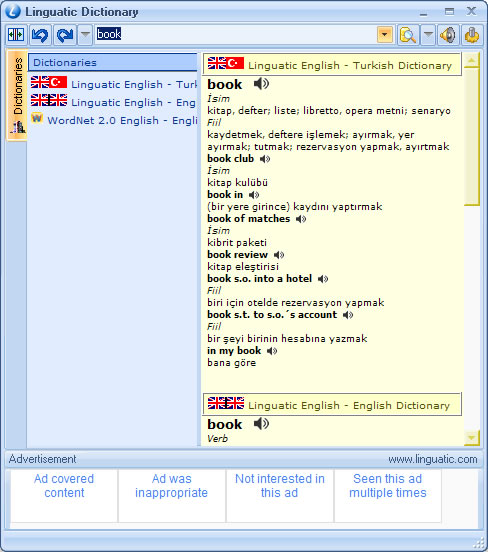Click the "kitap kulübü" translation text
This screenshot has height=552, width=488.
click(x=237, y=182)
